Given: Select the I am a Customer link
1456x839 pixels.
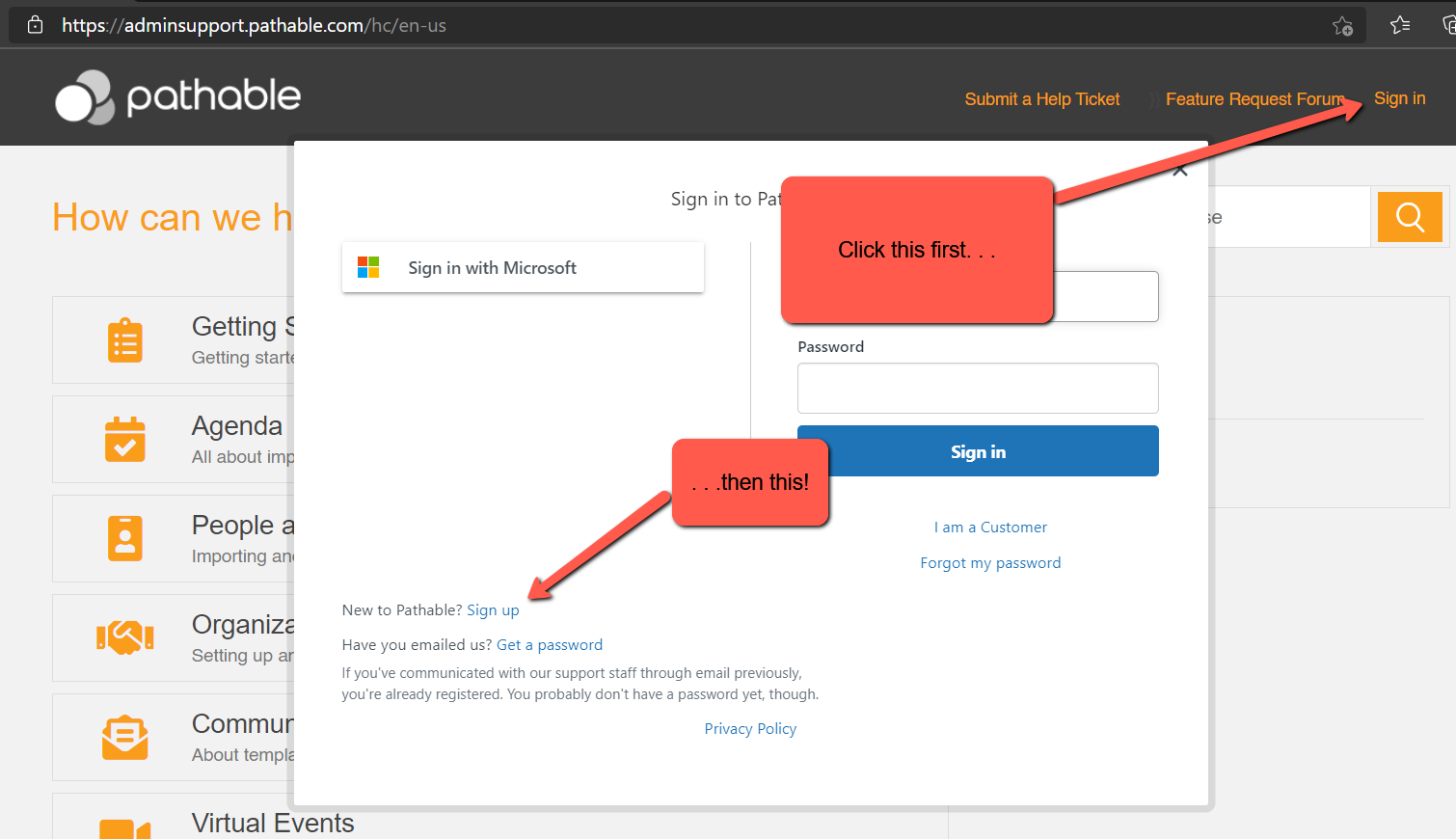Looking at the screenshot, I should (x=990, y=528).
